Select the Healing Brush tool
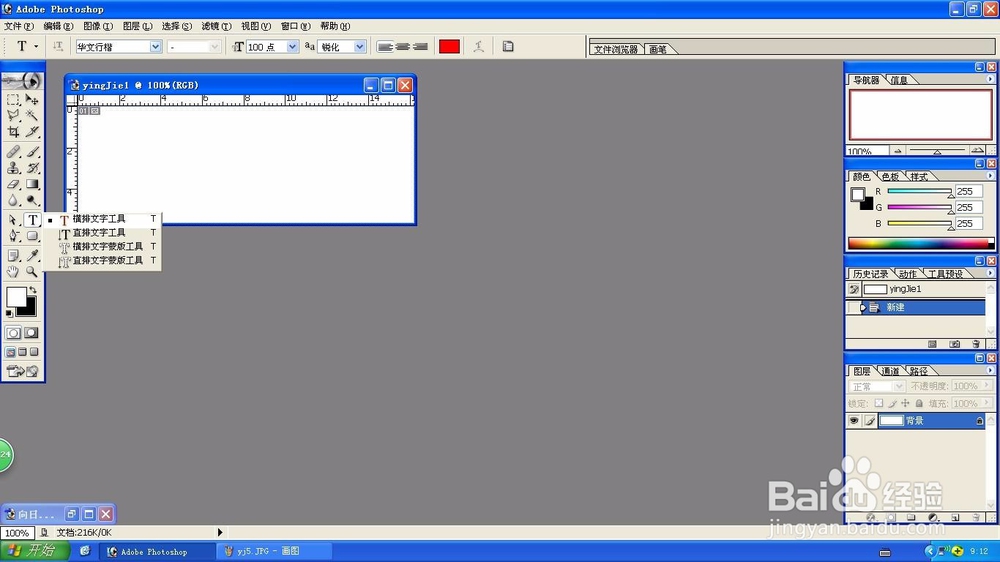The width and height of the screenshot is (1000, 562). [13, 152]
